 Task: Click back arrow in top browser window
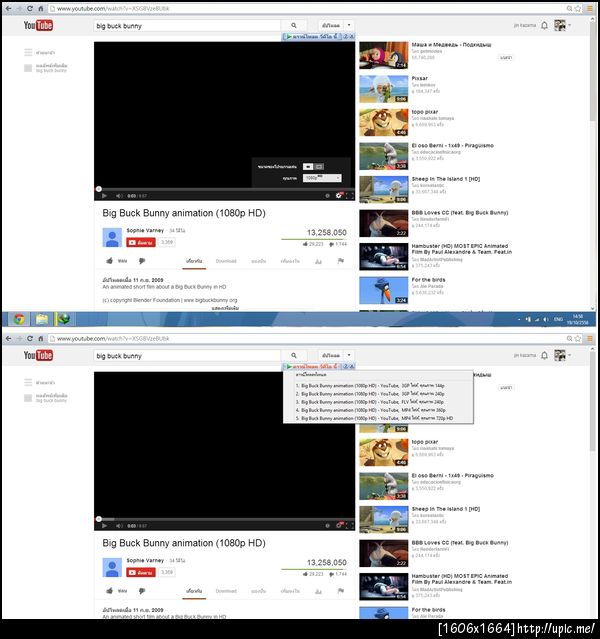(x=9, y=8)
